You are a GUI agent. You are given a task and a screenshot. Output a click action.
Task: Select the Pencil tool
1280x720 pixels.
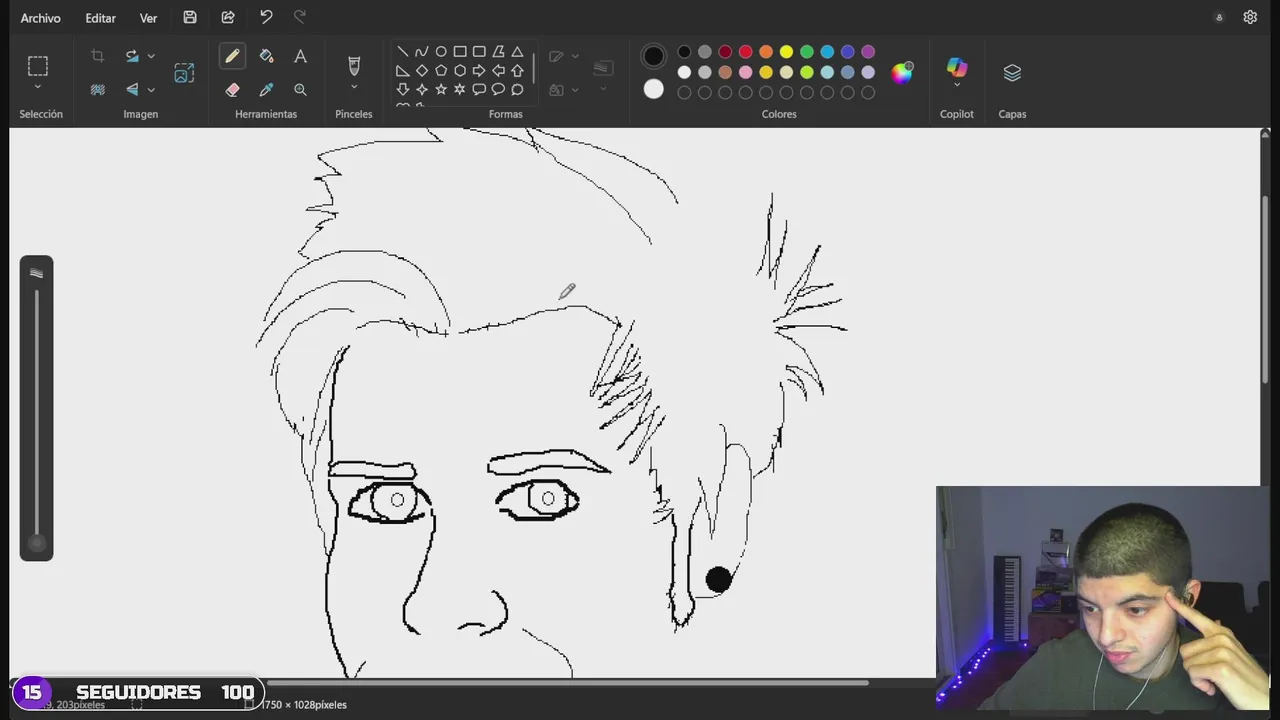pos(232,56)
